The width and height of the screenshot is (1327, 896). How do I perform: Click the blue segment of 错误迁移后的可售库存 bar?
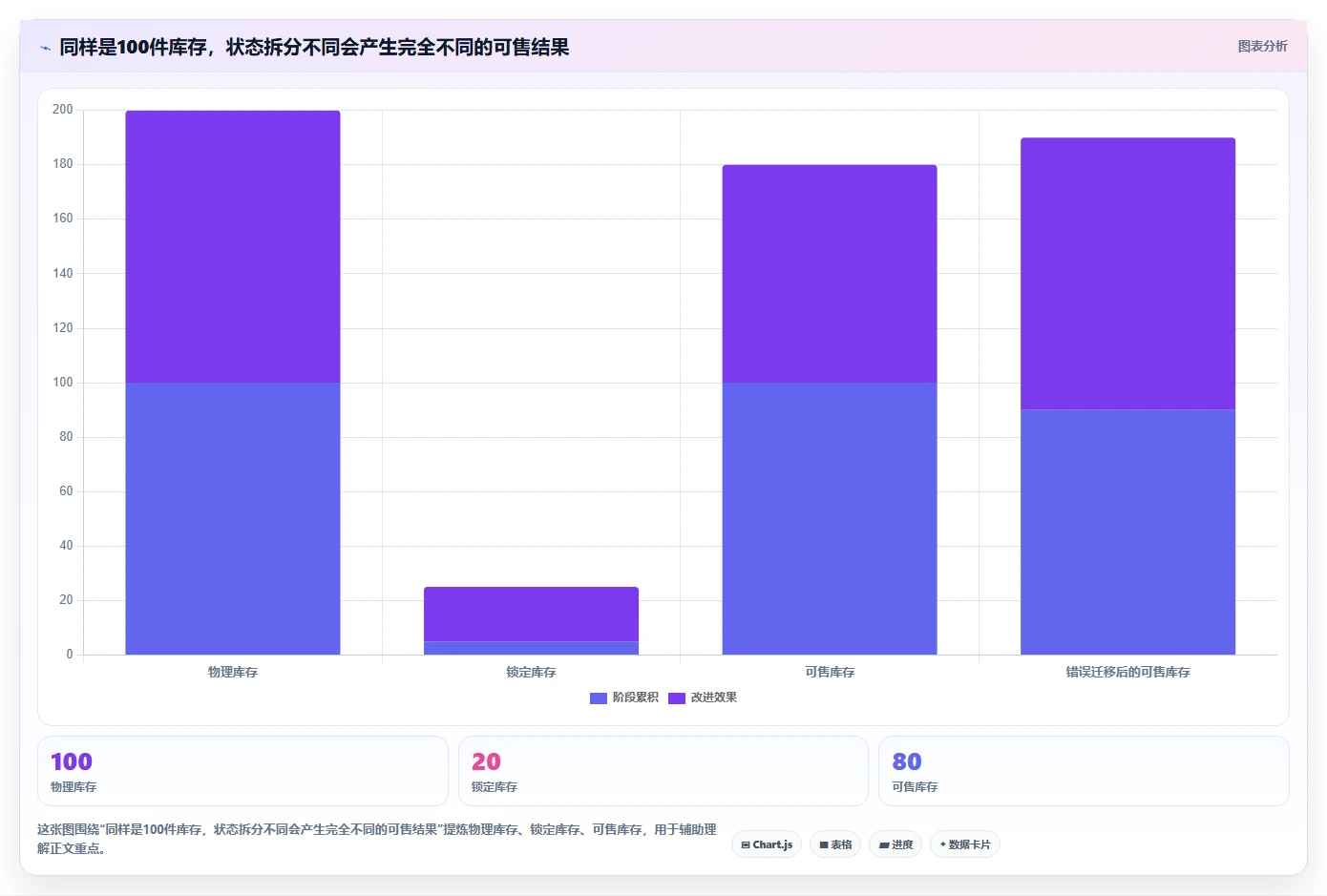pos(1127,532)
